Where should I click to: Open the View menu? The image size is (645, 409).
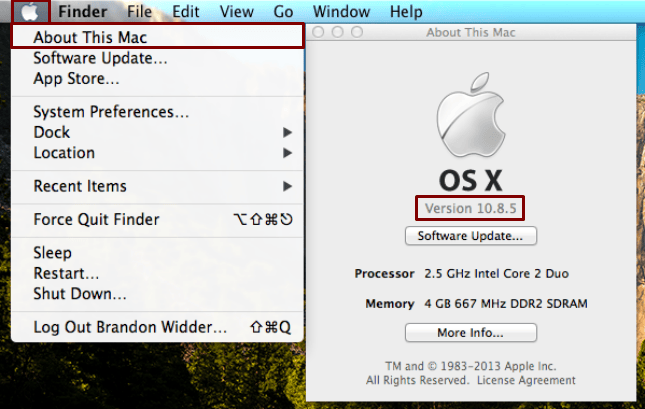[x=237, y=12]
